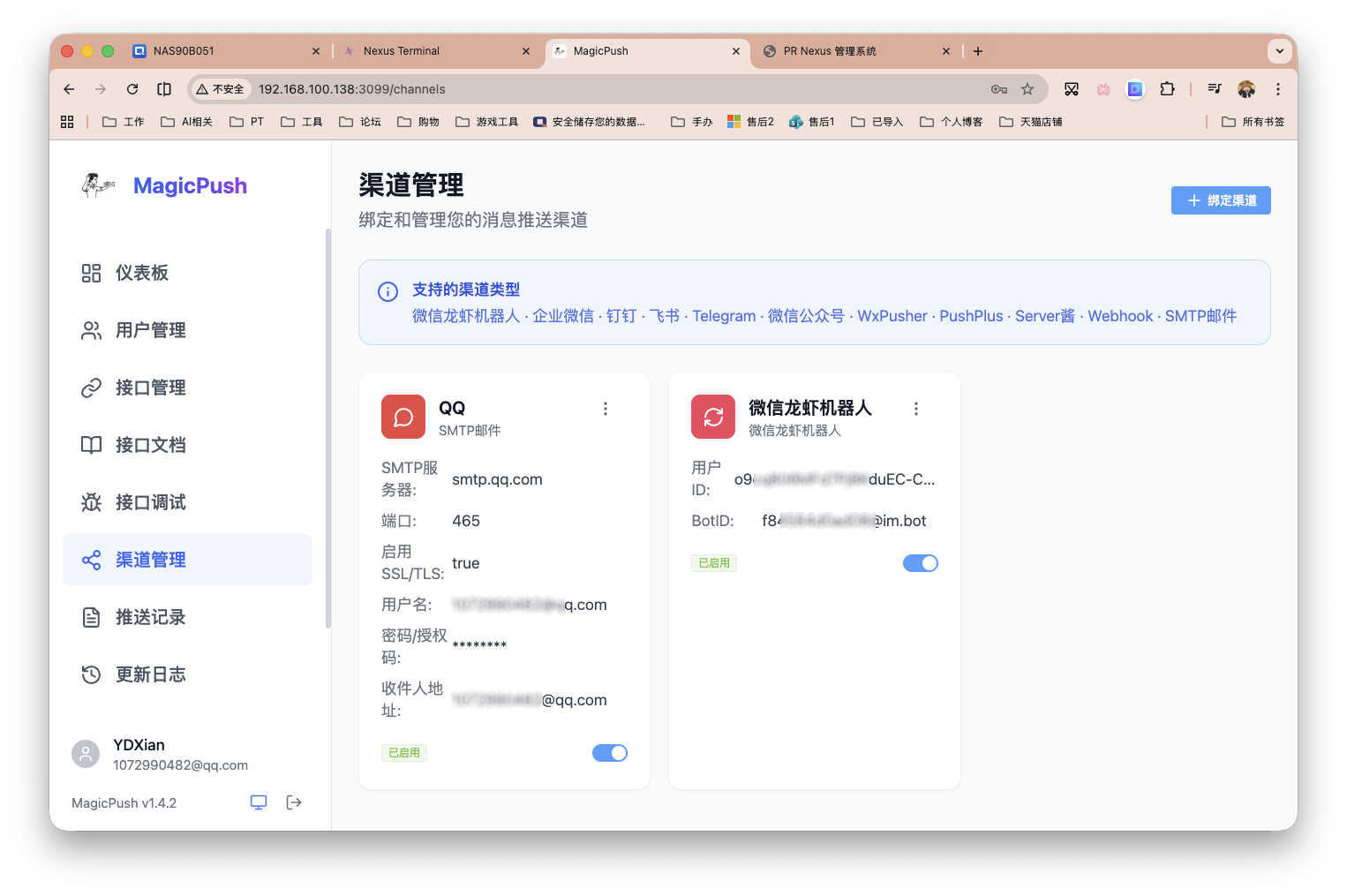Viewport: 1347px width, 896px height.
Task: Open 推送记录 via the document icon
Action: [x=91, y=617]
